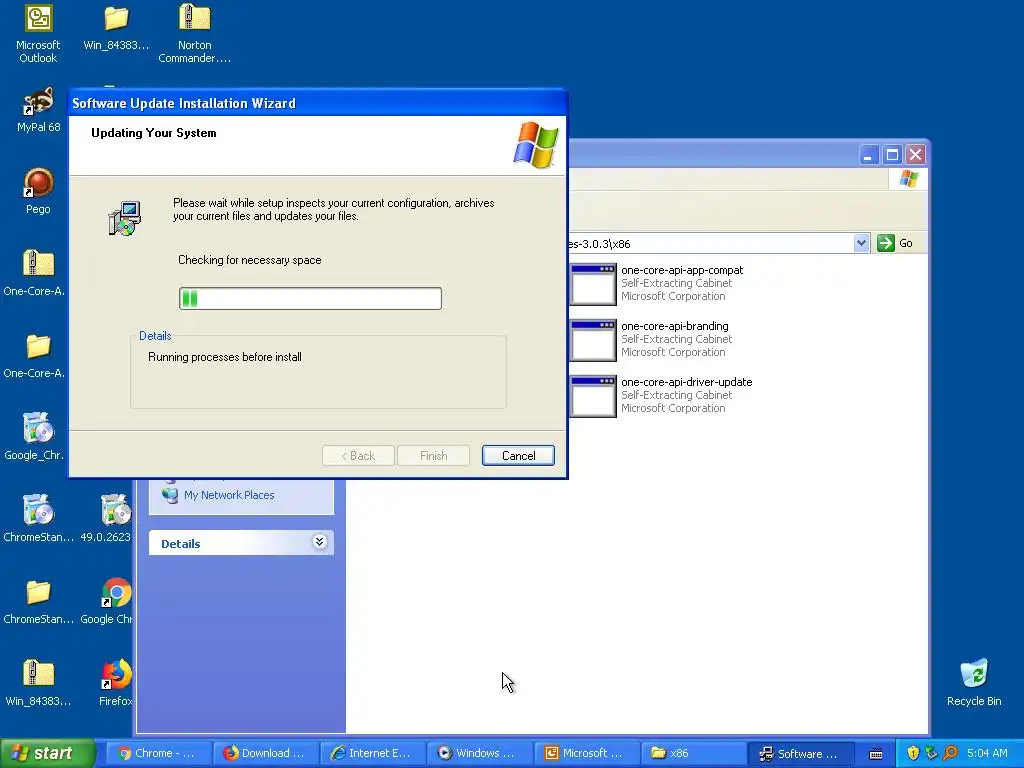Viewport: 1024px width, 768px height.
Task: Expand the Details panel chevron in Explorer
Action: coord(319,542)
